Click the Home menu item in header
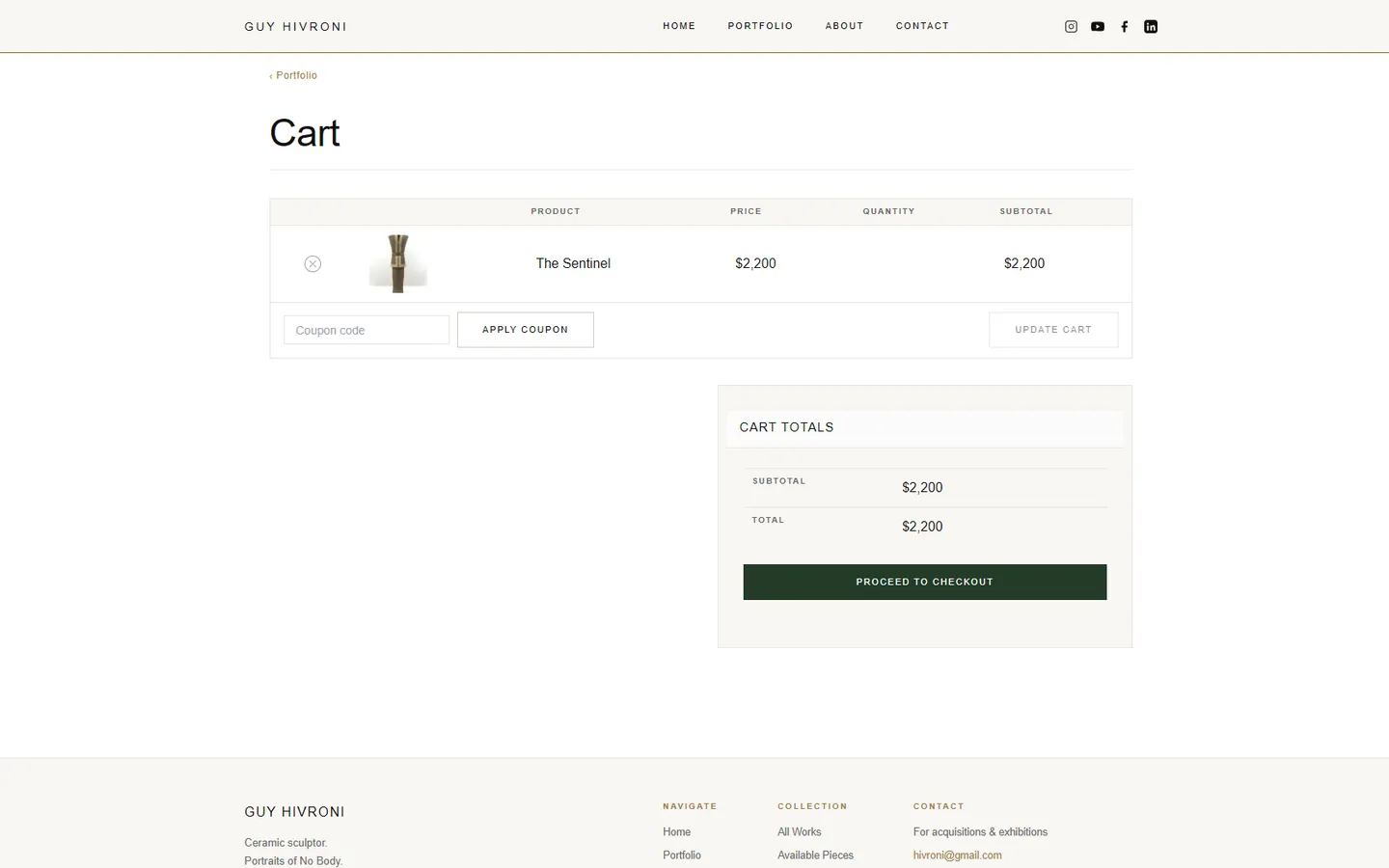The image size is (1389, 868). [679, 26]
